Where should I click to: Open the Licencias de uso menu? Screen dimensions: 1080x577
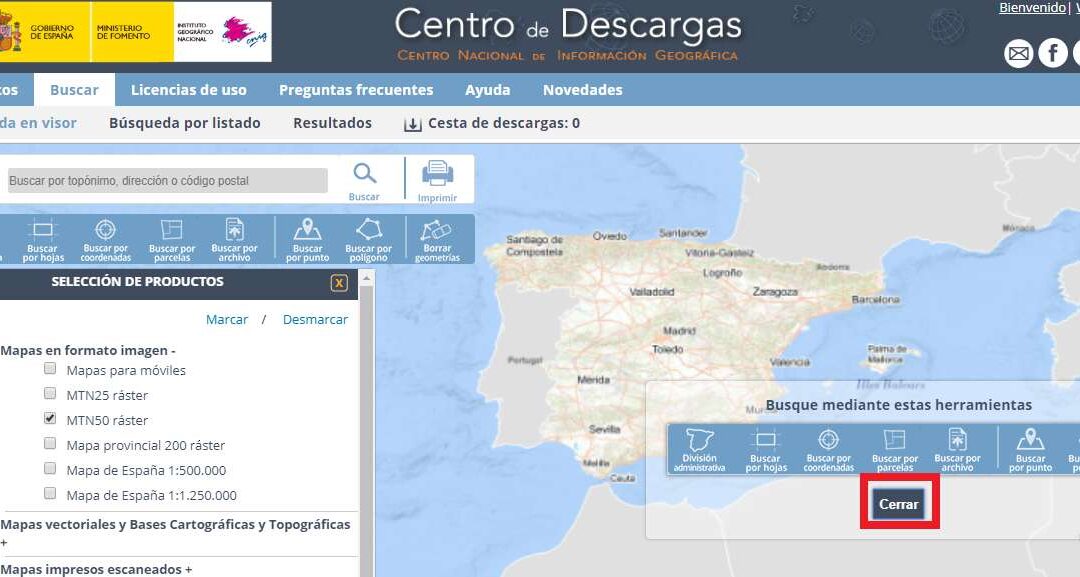(x=189, y=90)
